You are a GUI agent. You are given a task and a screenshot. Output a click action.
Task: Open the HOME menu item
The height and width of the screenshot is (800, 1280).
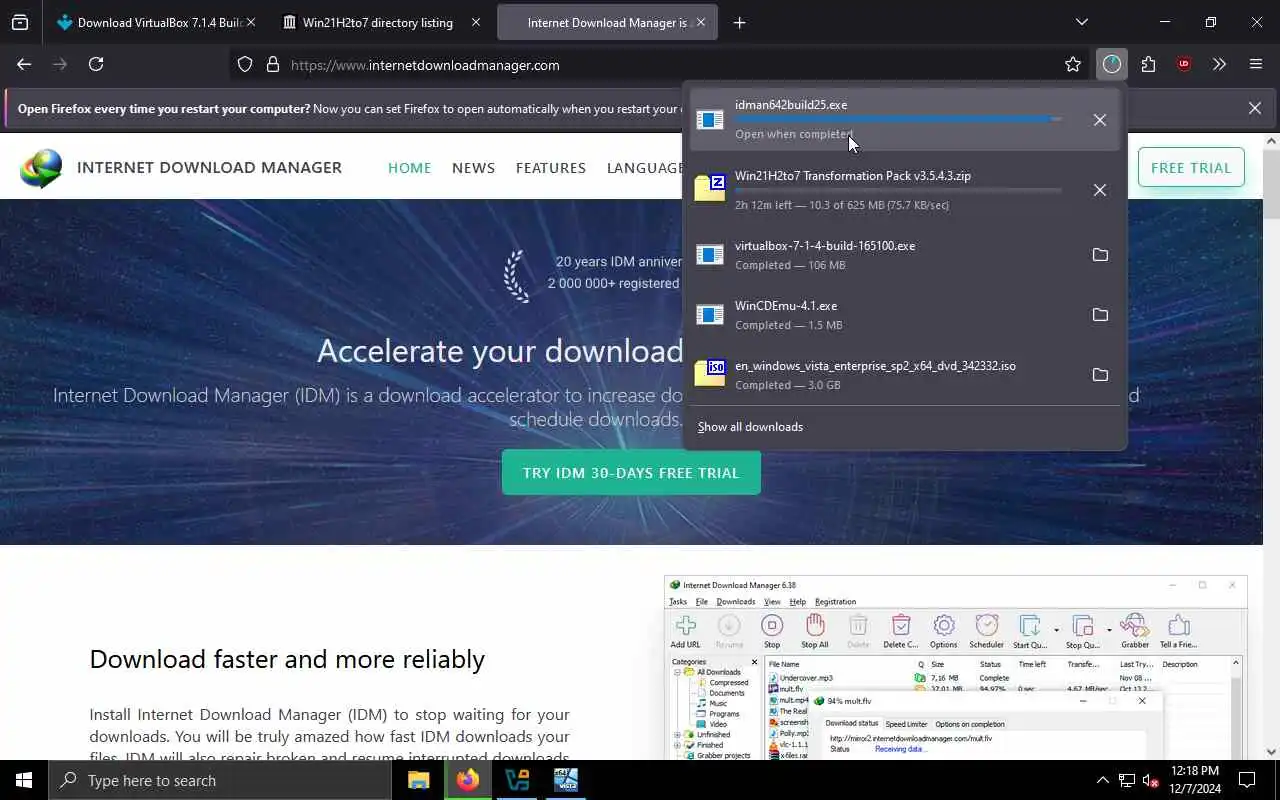409,168
